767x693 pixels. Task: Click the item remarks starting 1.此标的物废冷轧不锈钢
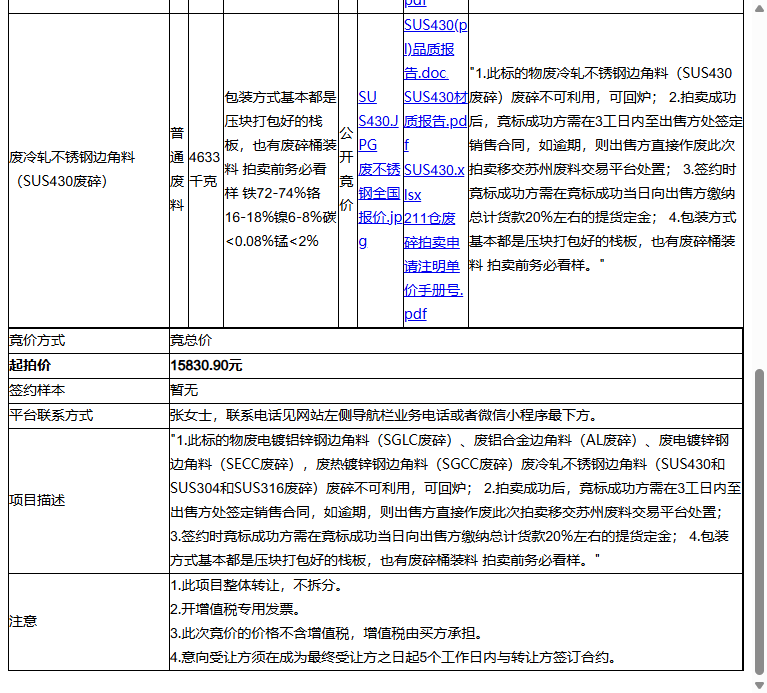(x=606, y=169)
